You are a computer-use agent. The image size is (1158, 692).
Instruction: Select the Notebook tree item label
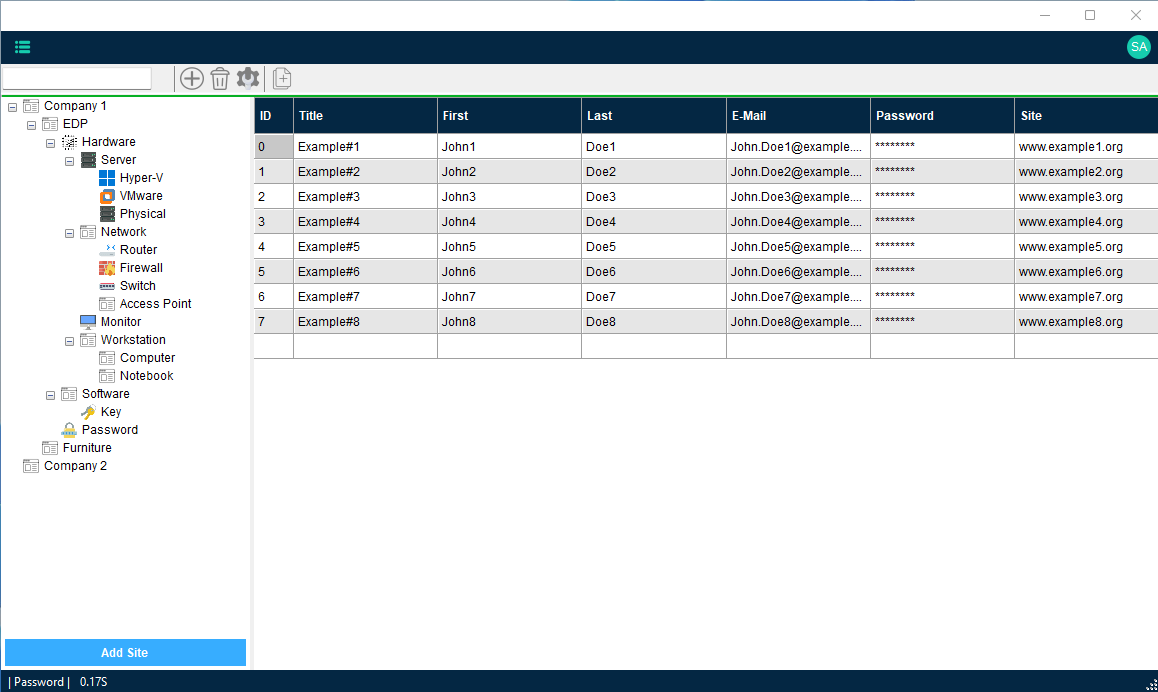tap(146, 376)
